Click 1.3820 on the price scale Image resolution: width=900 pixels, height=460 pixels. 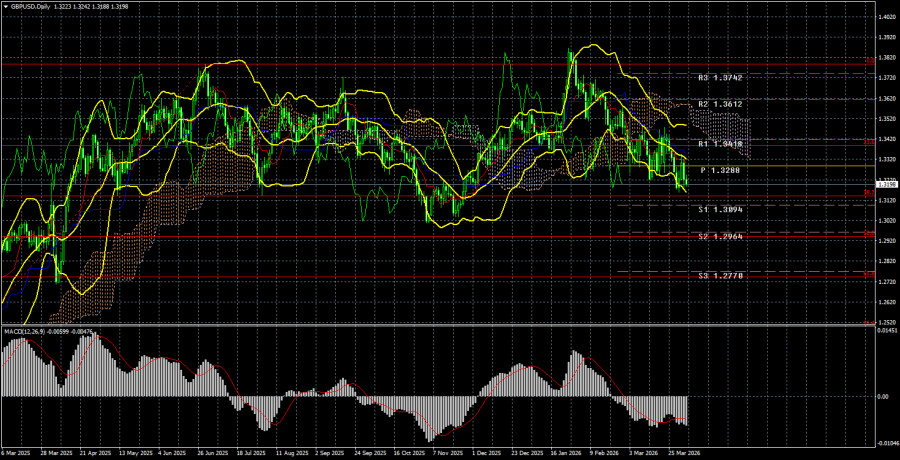885,59
